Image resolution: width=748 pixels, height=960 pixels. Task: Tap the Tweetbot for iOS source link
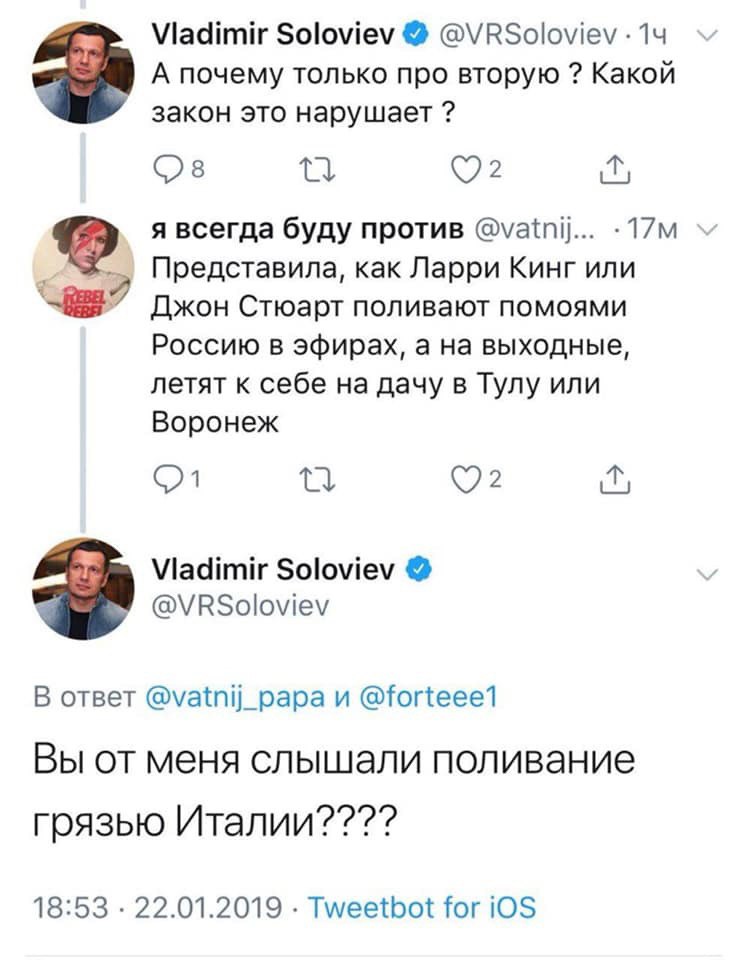click(420, 907)
